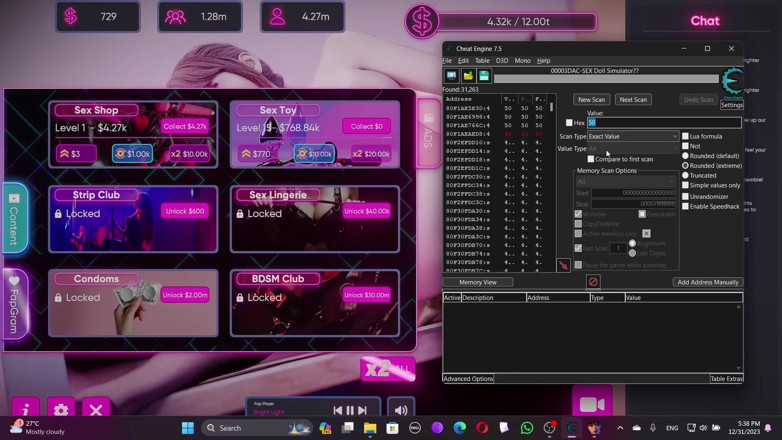Click the red circle clear list icon

[593, 282]
